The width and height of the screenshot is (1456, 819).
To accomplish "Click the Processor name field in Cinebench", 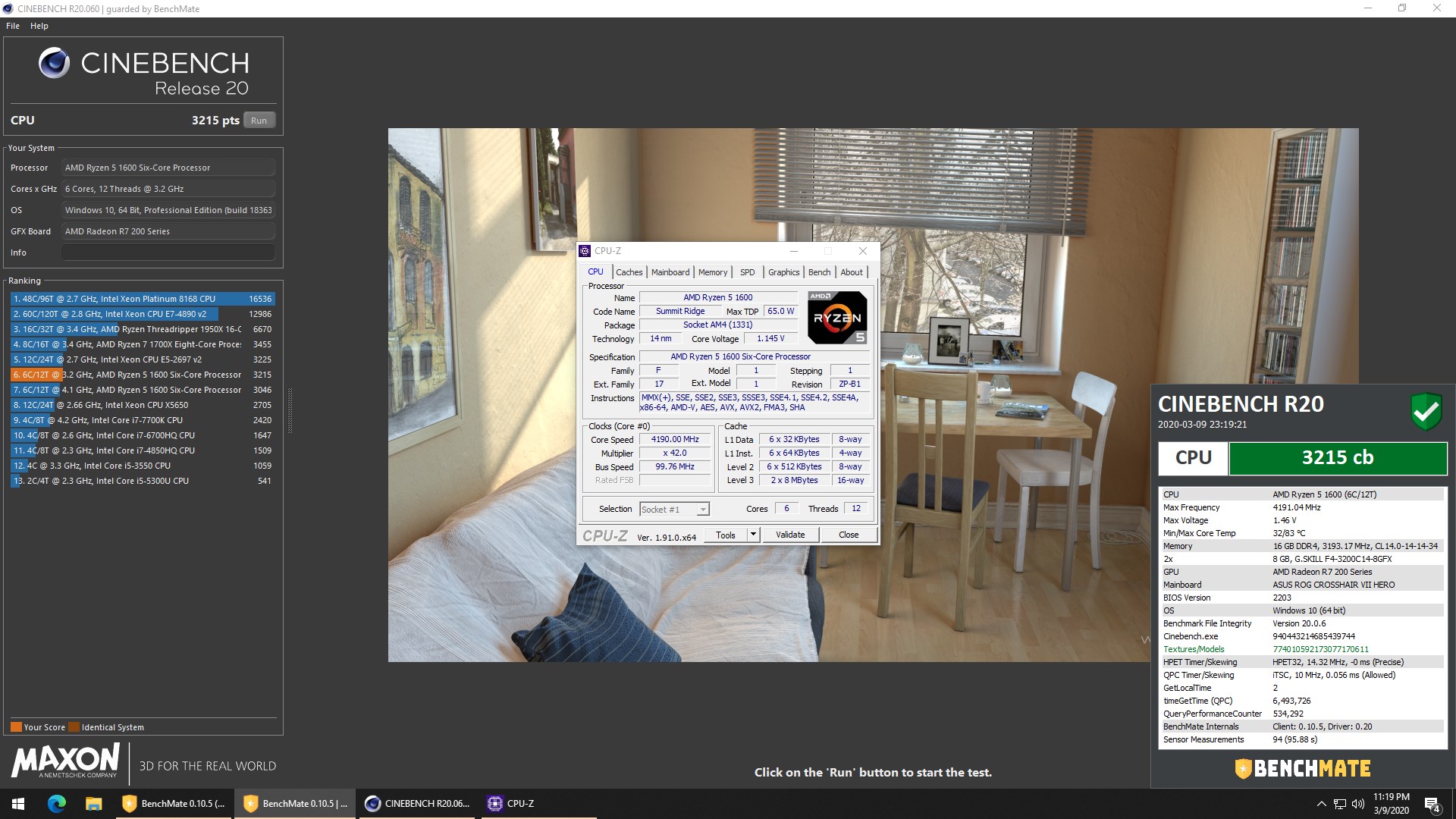I will tap(168, 168).
